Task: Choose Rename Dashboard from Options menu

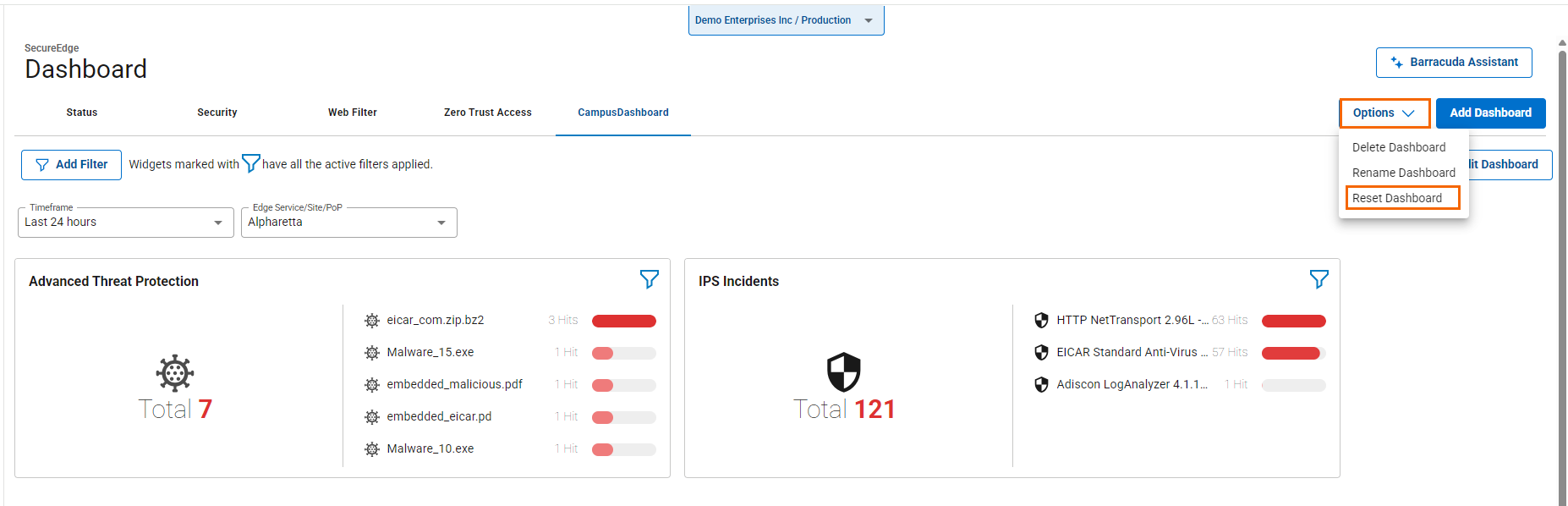Action: click(1403, 173)
